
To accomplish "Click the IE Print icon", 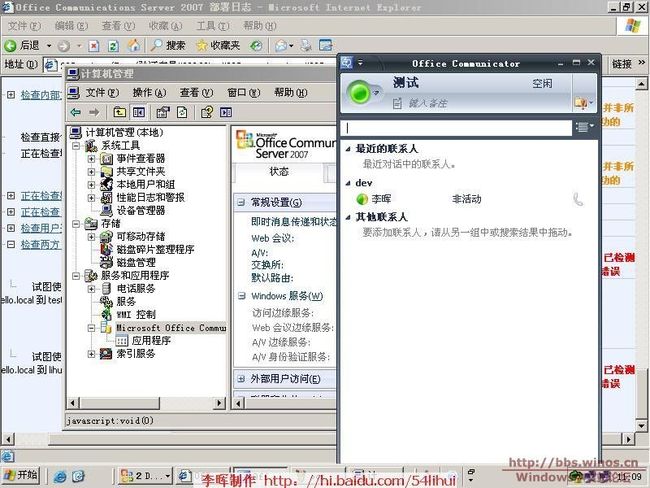I will click(x=306, y=45).
